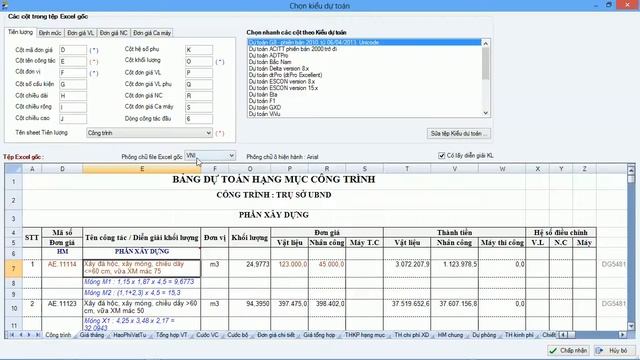Screen dimensions: 640x360
Task: Open the Giá tháng sheet tab
Action: (x=92, y=335)
